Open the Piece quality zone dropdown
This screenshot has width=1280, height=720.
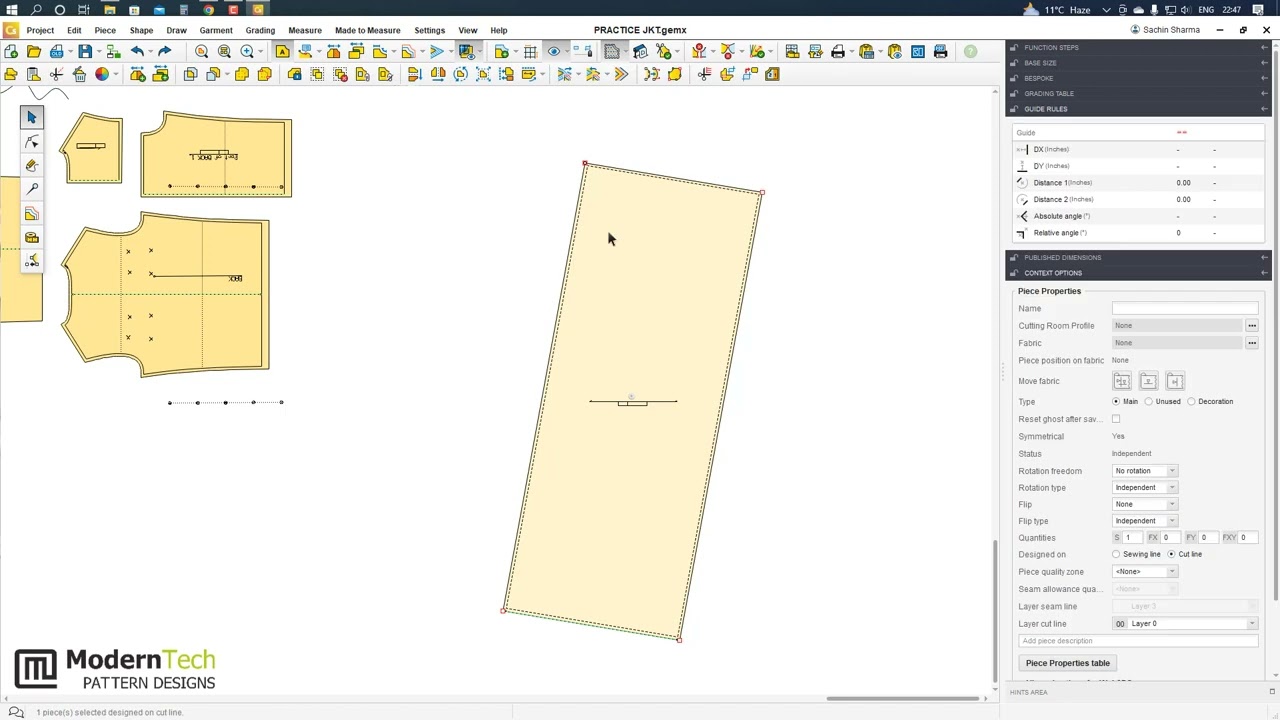1145,572
